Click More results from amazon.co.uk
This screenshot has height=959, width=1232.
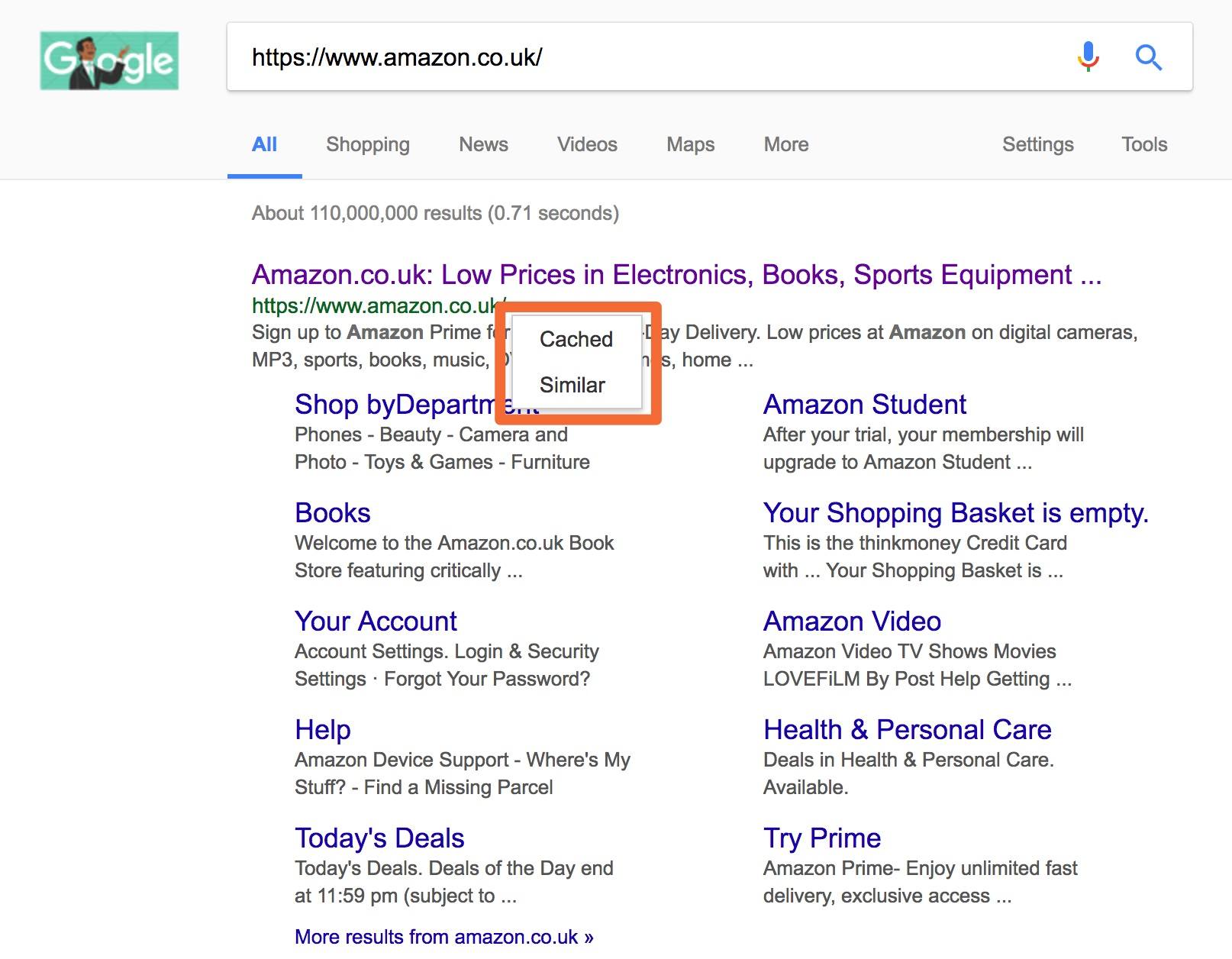(444, 937)
